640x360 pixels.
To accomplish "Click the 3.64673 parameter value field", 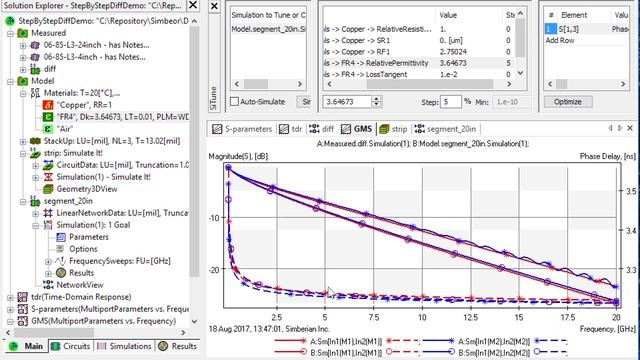I will click(x=347, y=102).
